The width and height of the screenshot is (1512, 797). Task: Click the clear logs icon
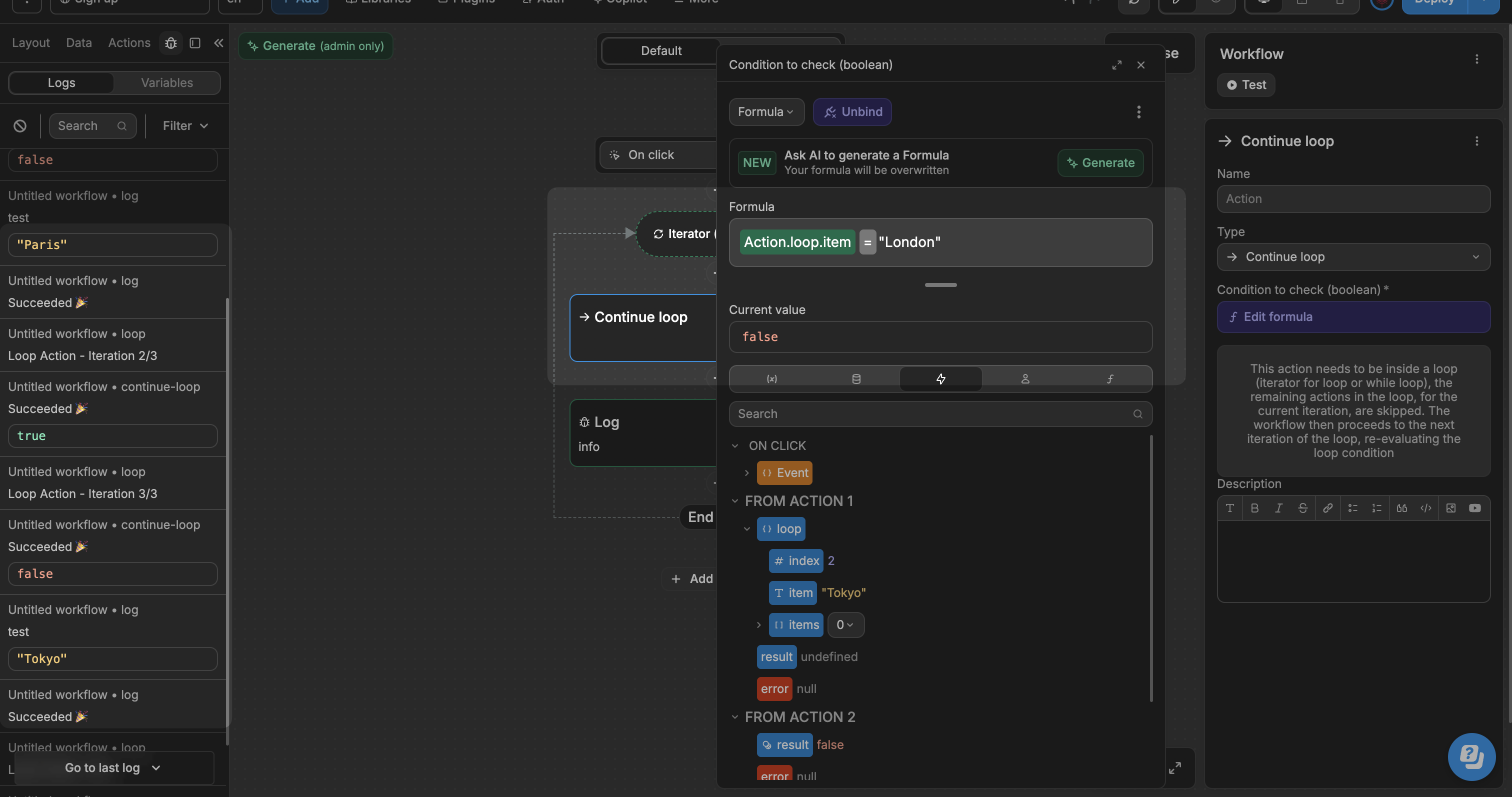20,125
